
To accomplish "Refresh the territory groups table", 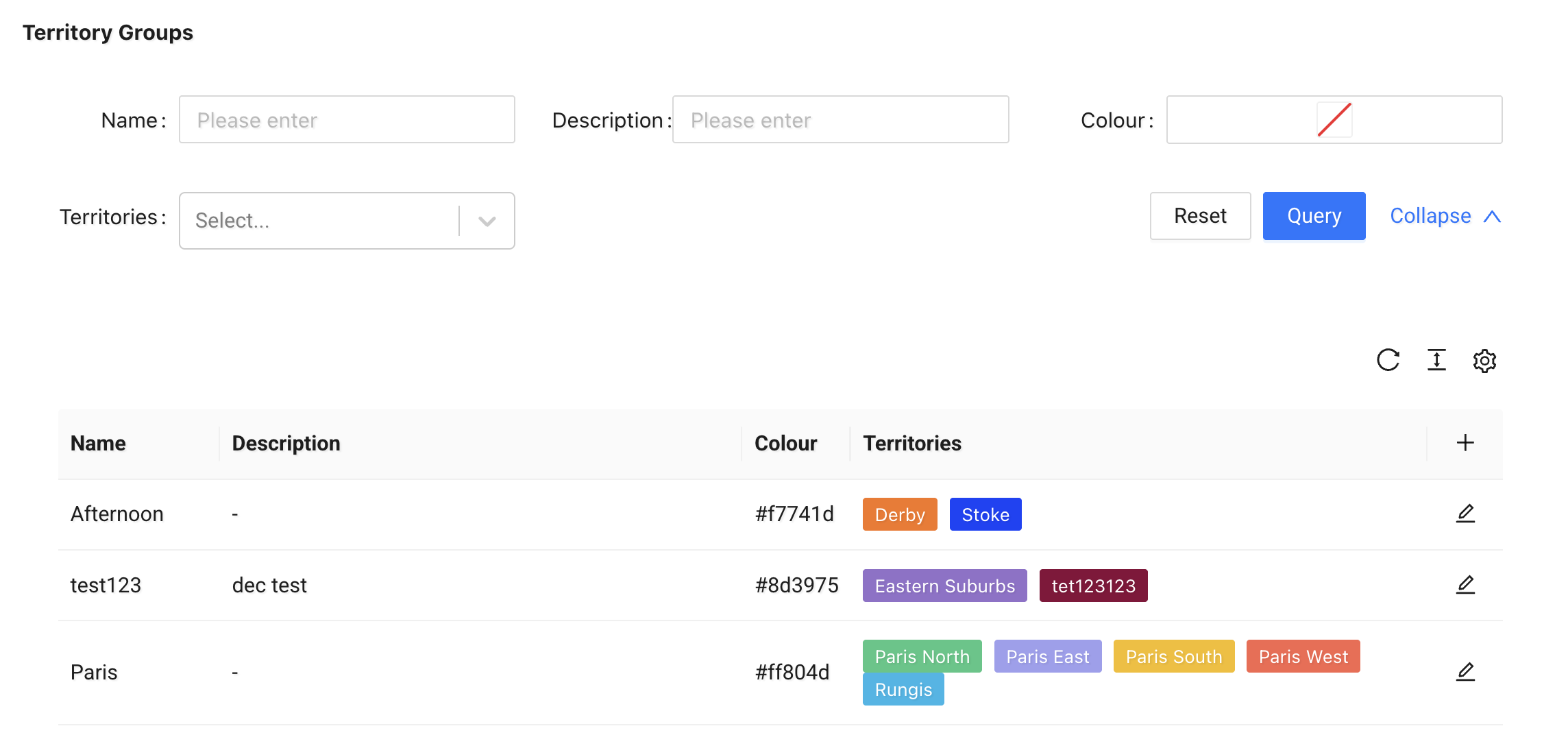I will tap(1388, 360).
